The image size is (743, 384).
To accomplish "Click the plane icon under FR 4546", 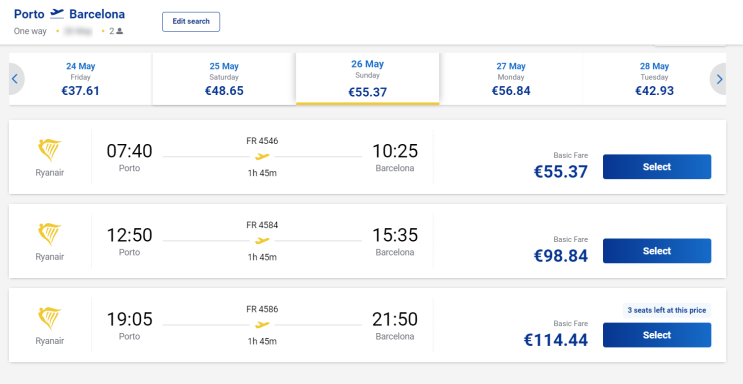I will [x=262, y=156].
